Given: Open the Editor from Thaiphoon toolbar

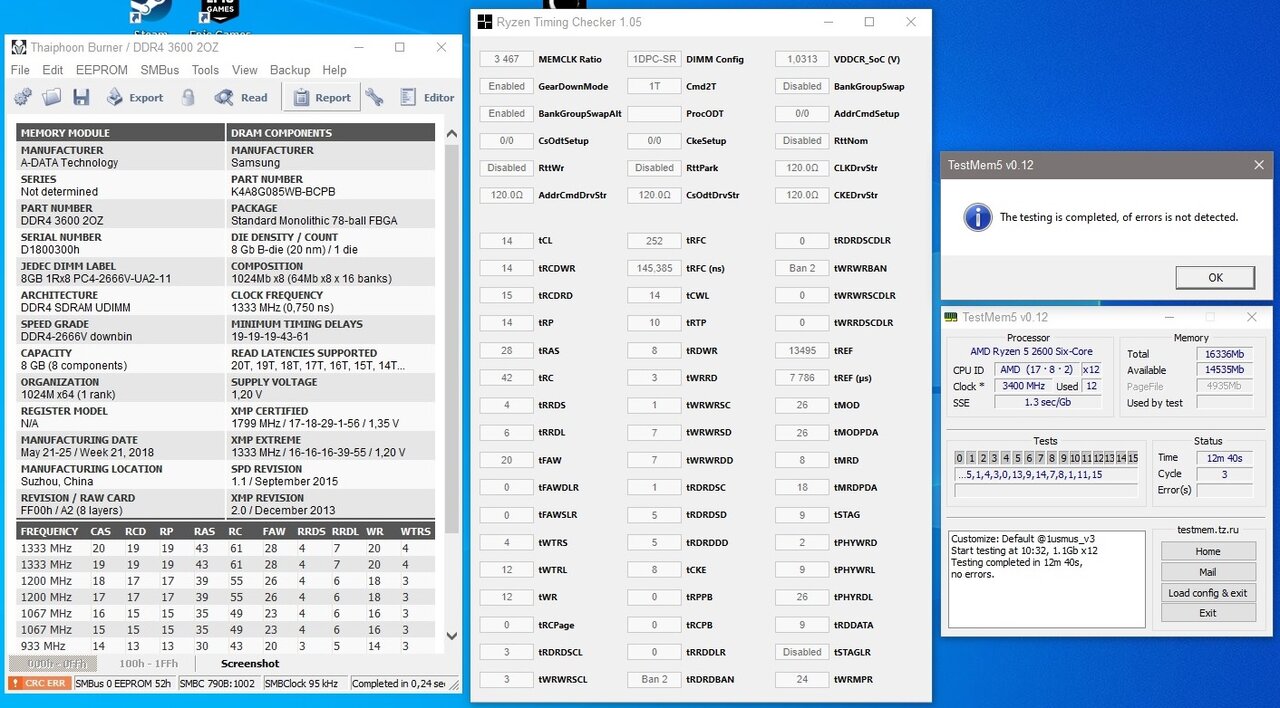Looking at the screenshot, I should (x=427, y=97).
